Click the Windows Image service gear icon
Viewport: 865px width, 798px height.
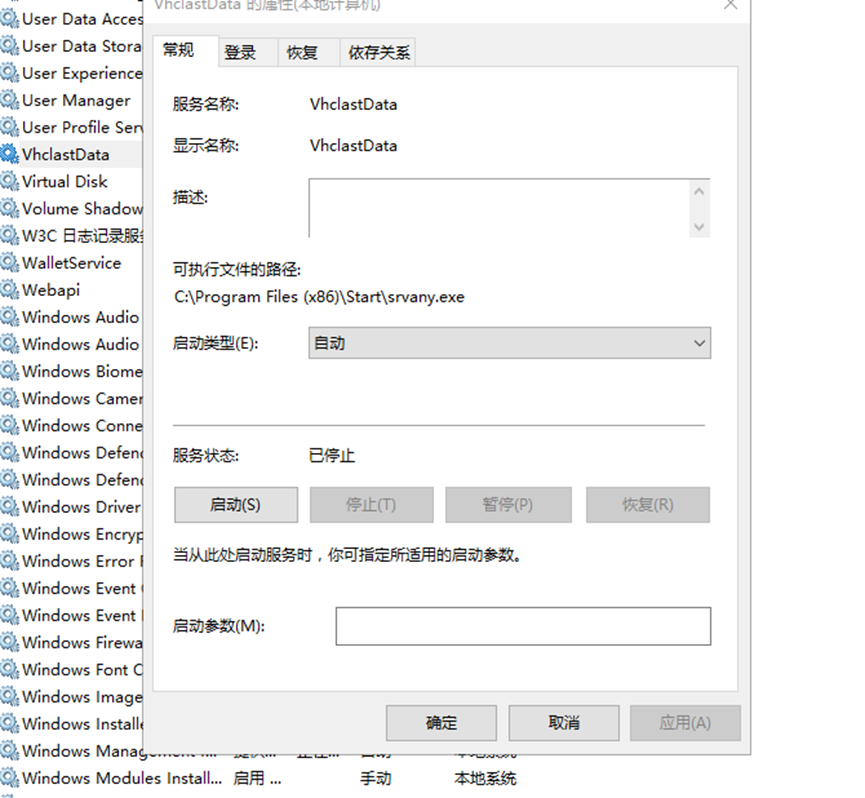(x=9, y=696)
